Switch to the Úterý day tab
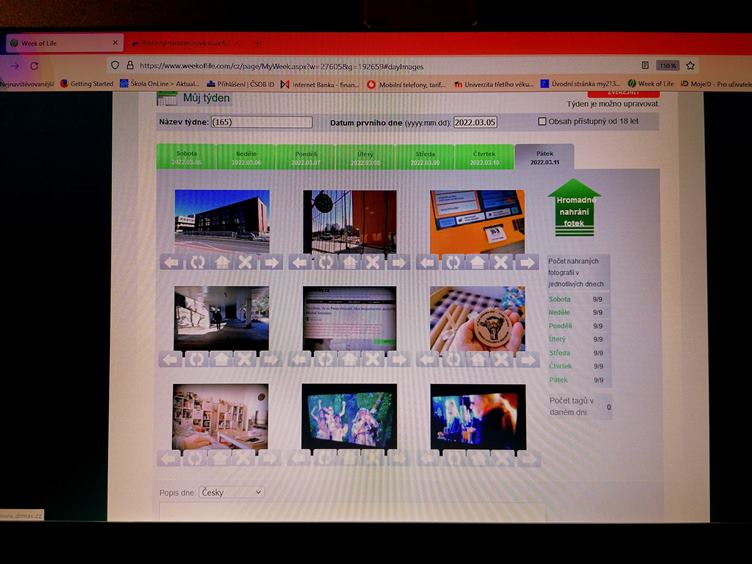 point(365,158)
